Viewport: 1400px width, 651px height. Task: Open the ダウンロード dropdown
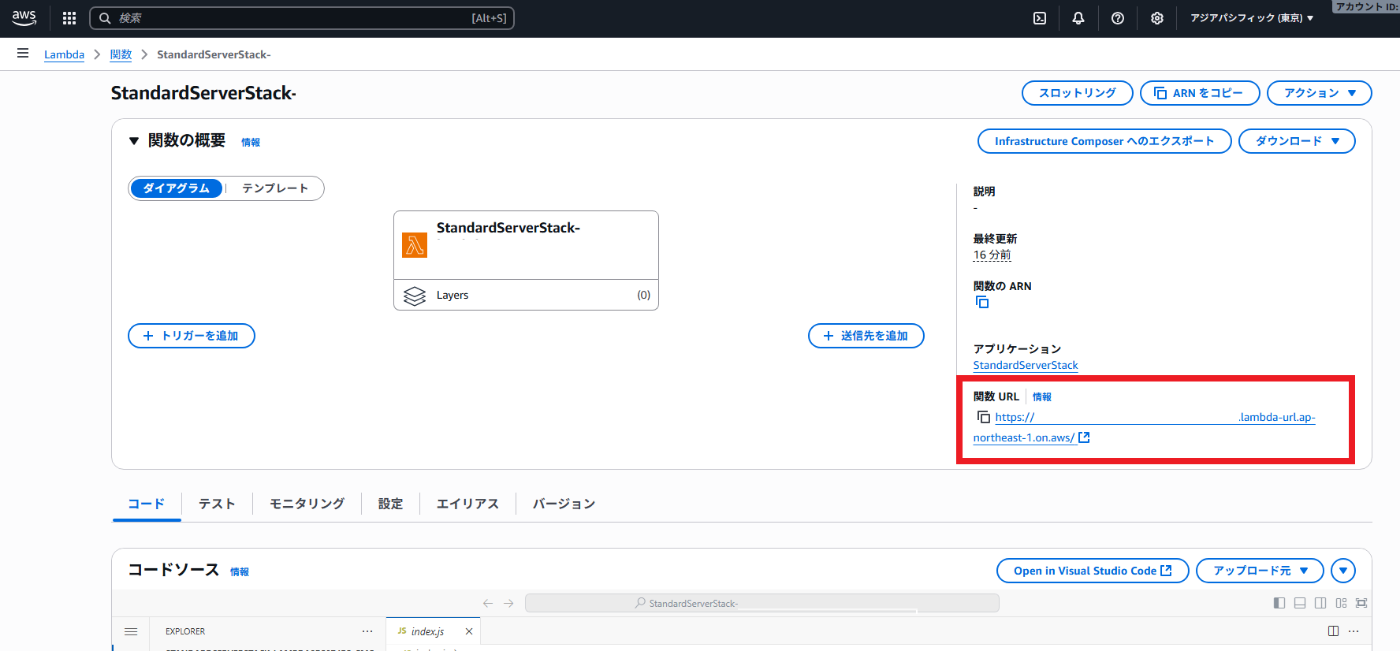(1297, 141)
